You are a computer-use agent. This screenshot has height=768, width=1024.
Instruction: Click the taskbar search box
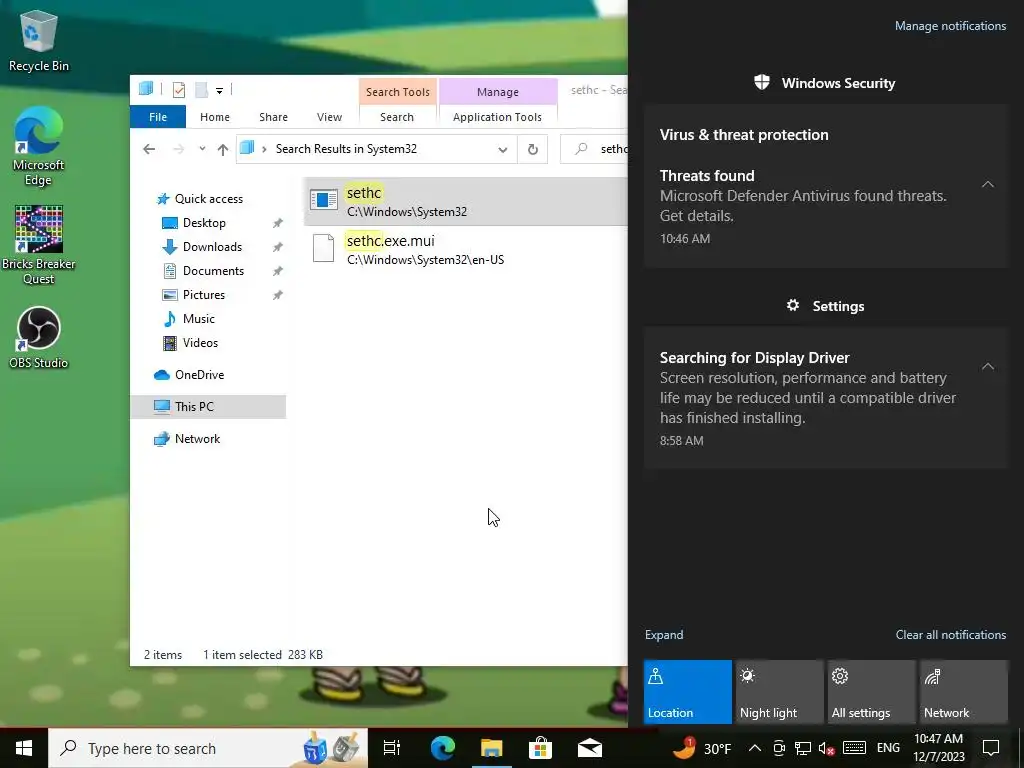208,748
